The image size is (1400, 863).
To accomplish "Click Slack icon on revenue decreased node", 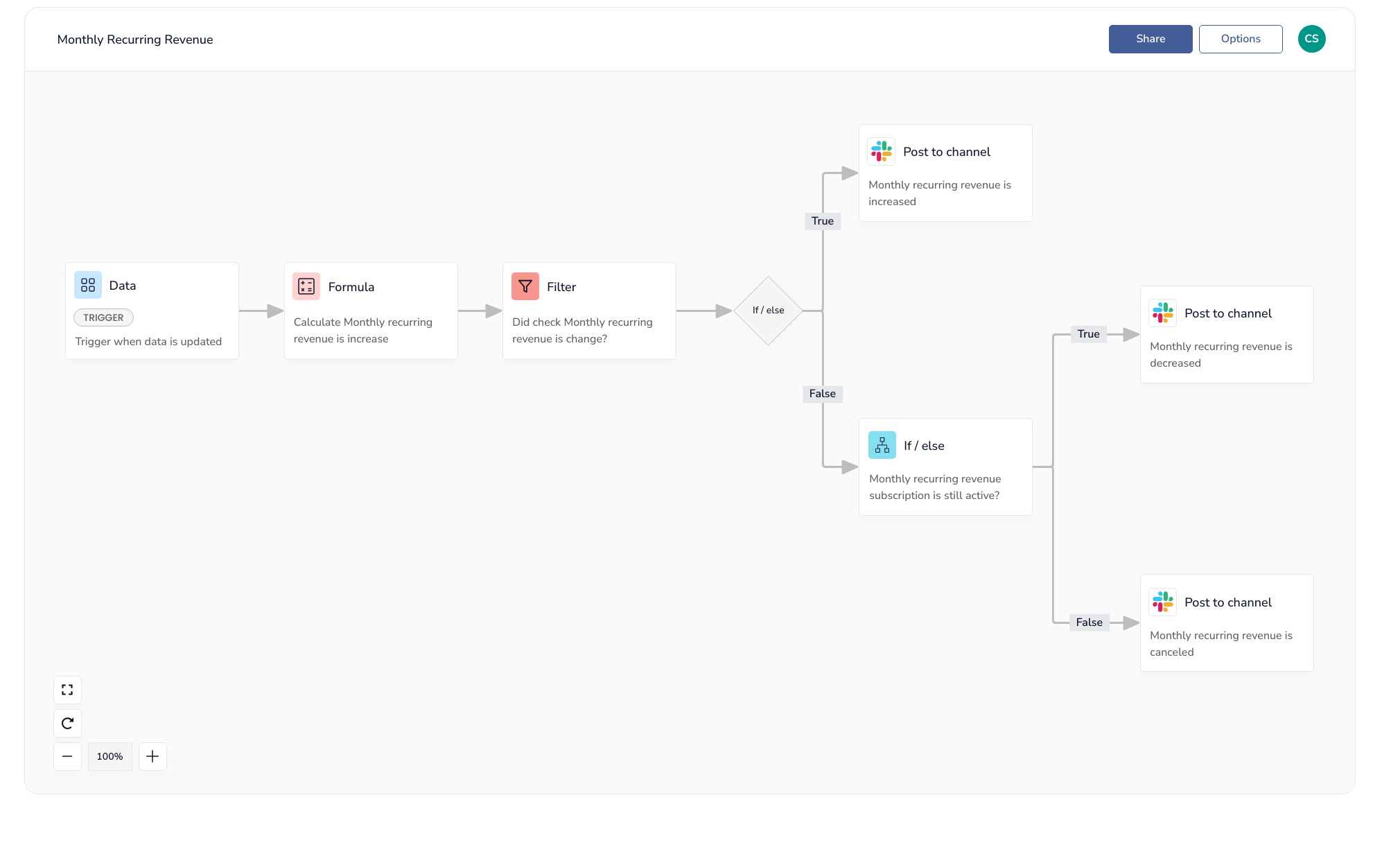I will (1162, 313).
